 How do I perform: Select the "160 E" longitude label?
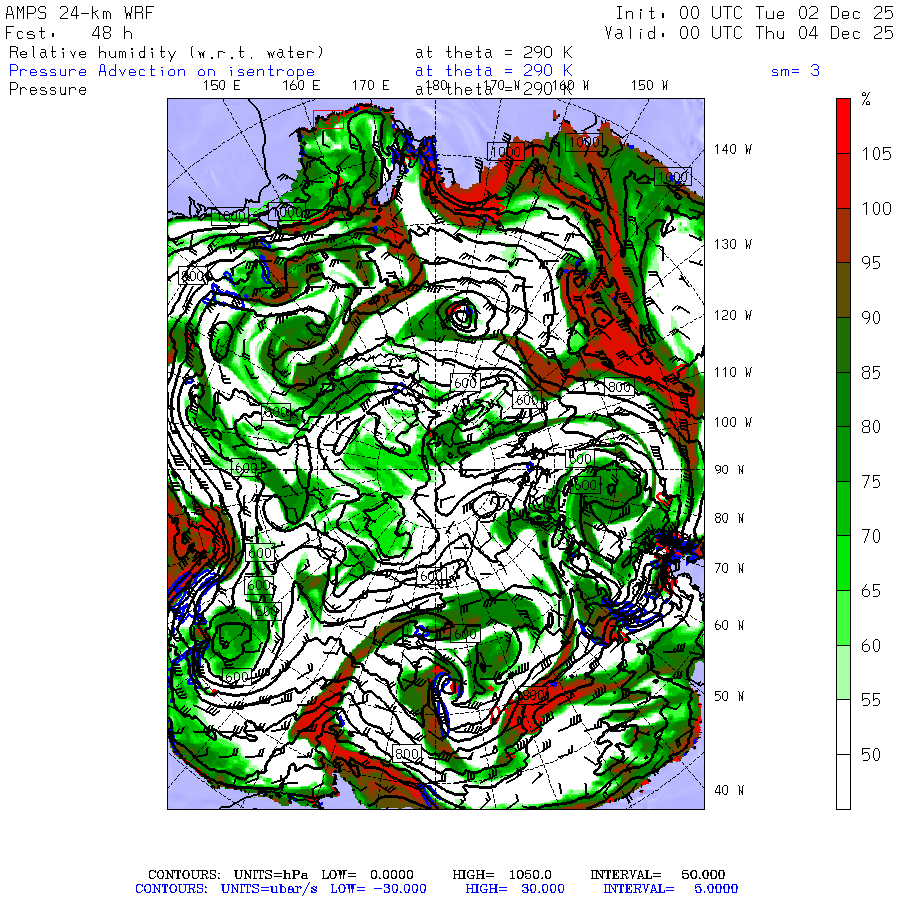point(301,86)
